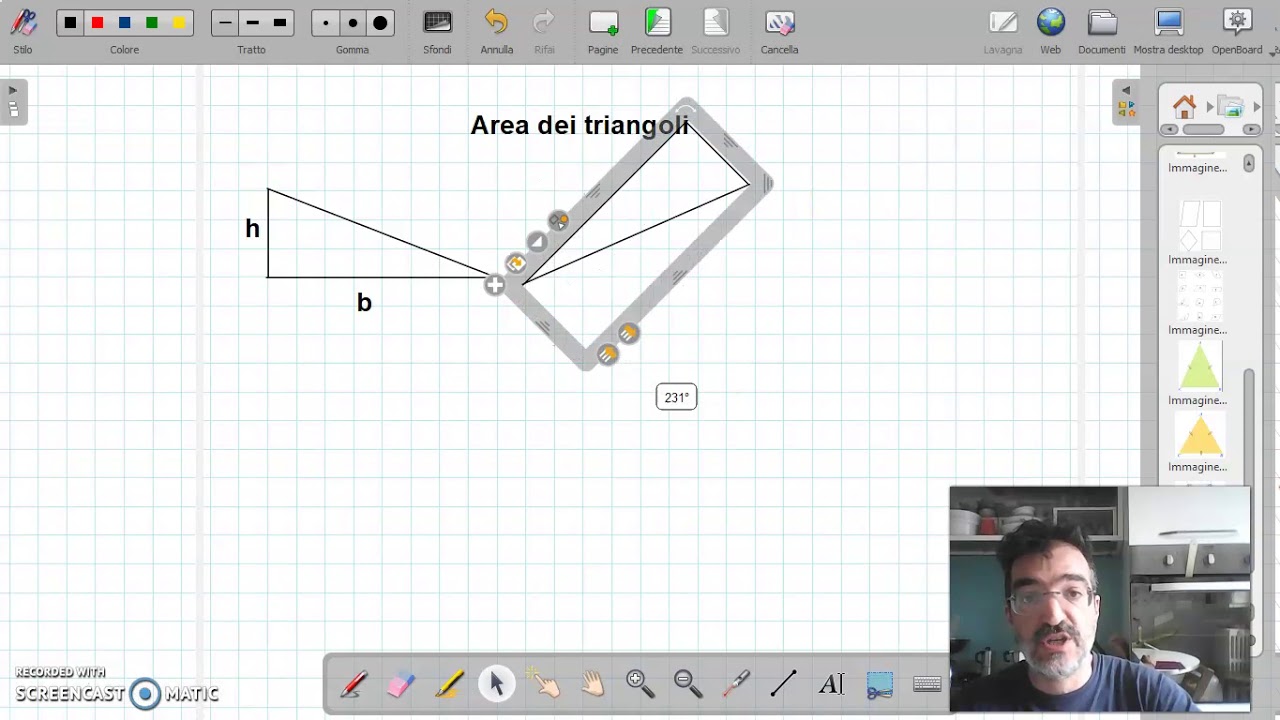This screenshot has height=720, width=1280.
Task: Click the ruler rotate handle at top corner
Action: click(686, 108)
